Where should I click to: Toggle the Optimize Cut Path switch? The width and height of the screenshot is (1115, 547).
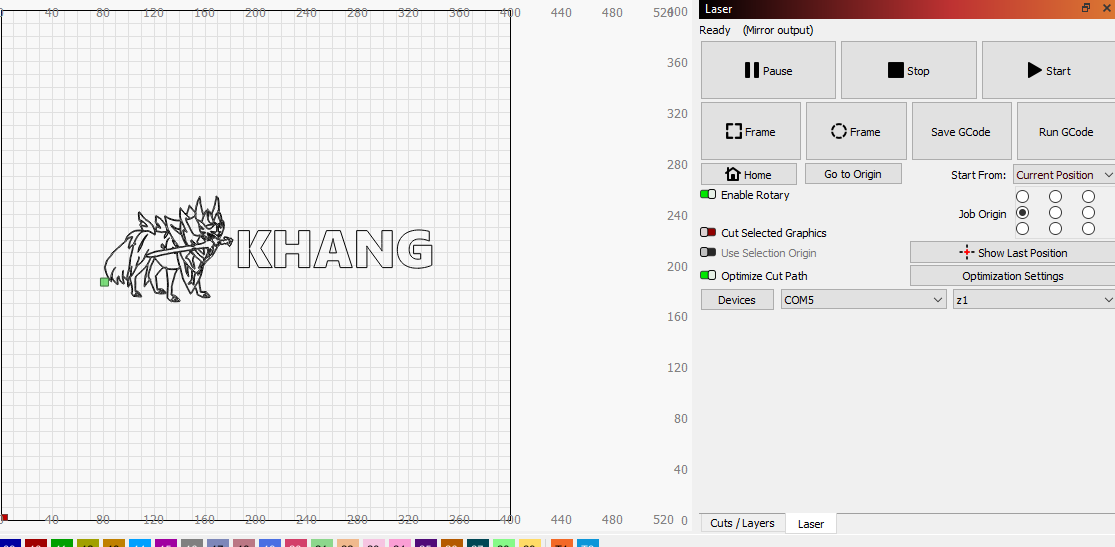(708, 275)
